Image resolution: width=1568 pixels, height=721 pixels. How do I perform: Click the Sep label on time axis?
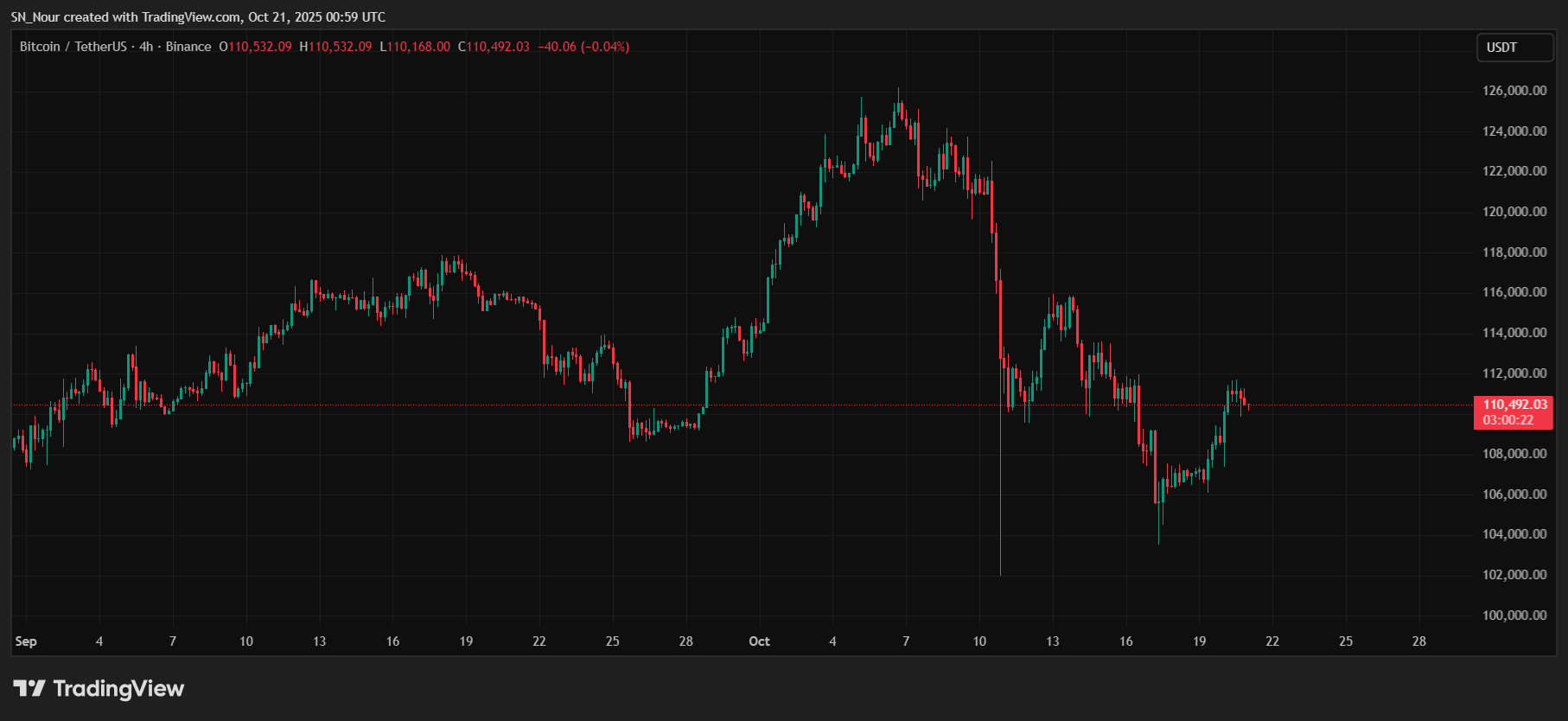click(x=26, y=641)
